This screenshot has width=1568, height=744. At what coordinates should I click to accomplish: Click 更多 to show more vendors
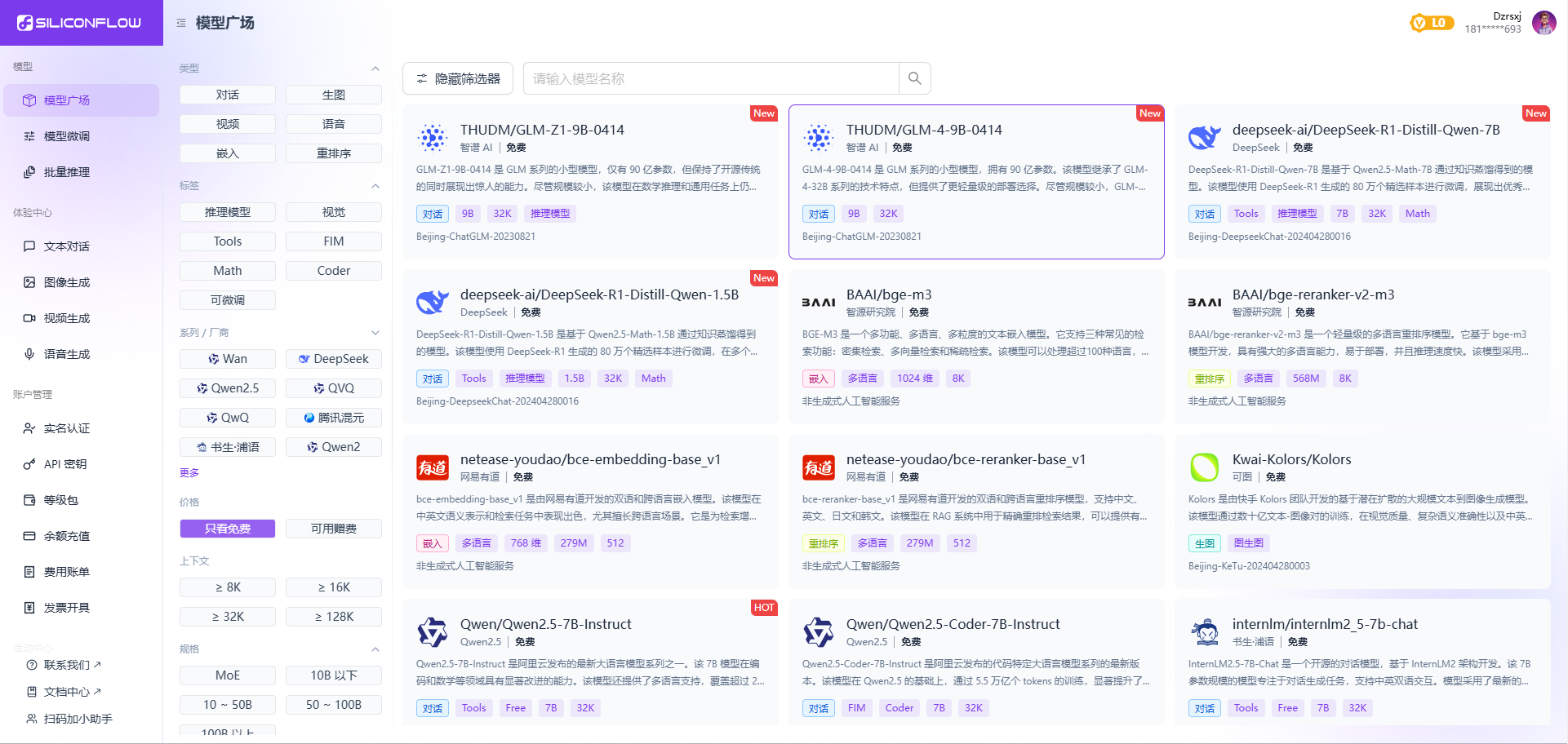(189, 473)
